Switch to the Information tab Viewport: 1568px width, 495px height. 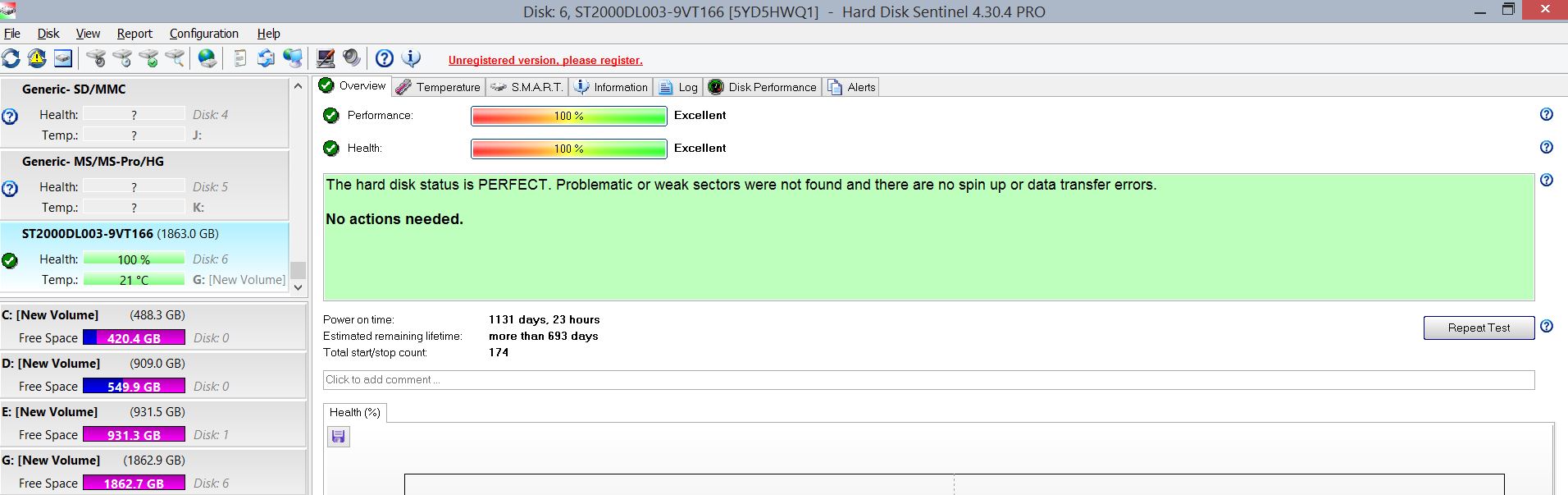pyautogui.click(x=611, y=87)
